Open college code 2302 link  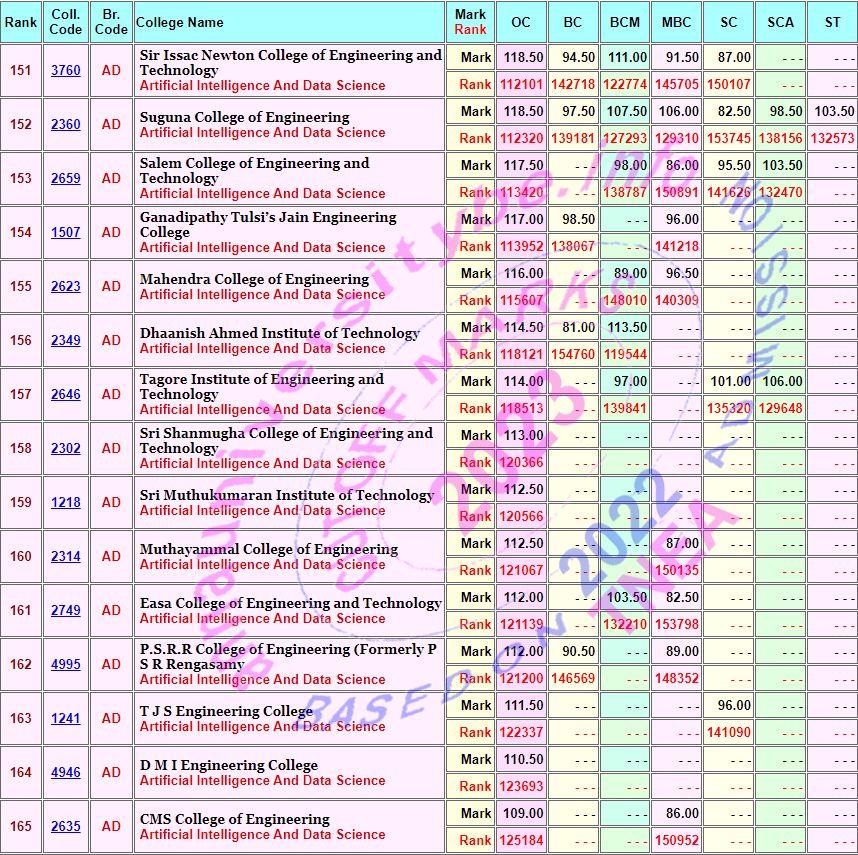65,448
